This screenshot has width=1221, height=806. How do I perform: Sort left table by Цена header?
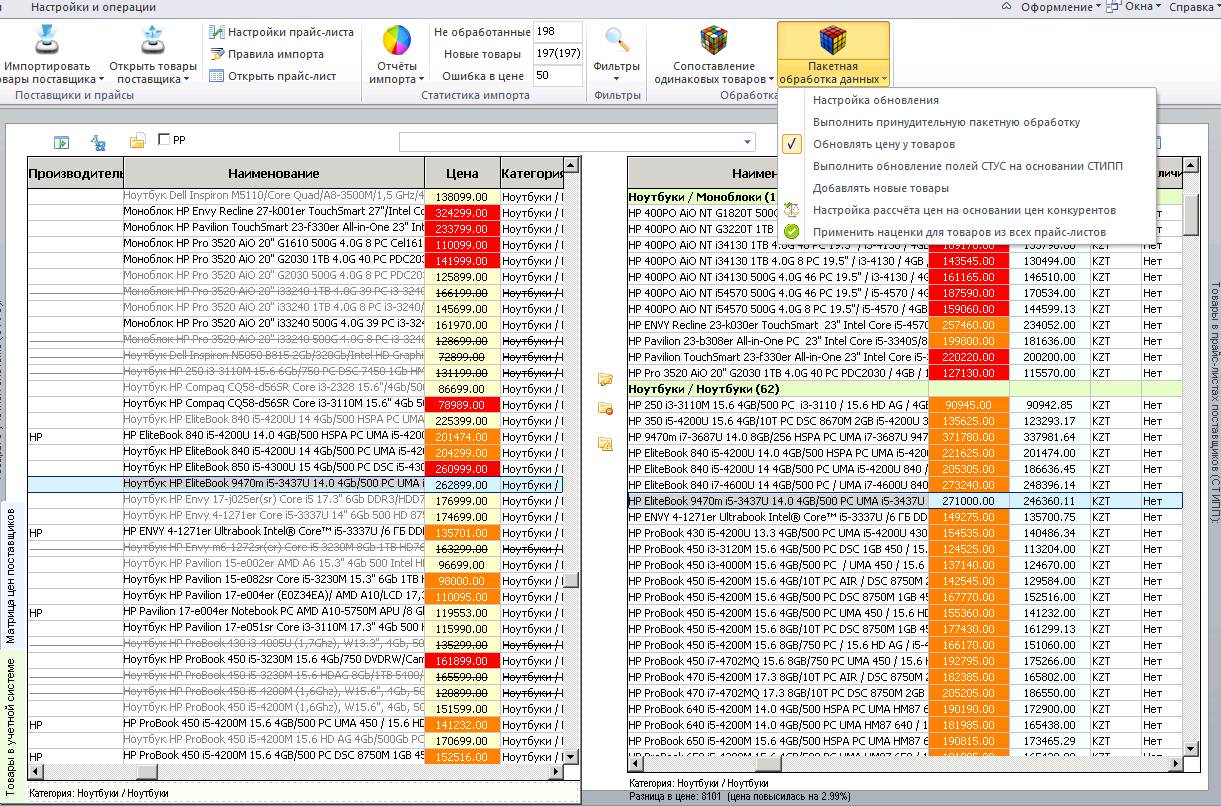pos(461,173)
